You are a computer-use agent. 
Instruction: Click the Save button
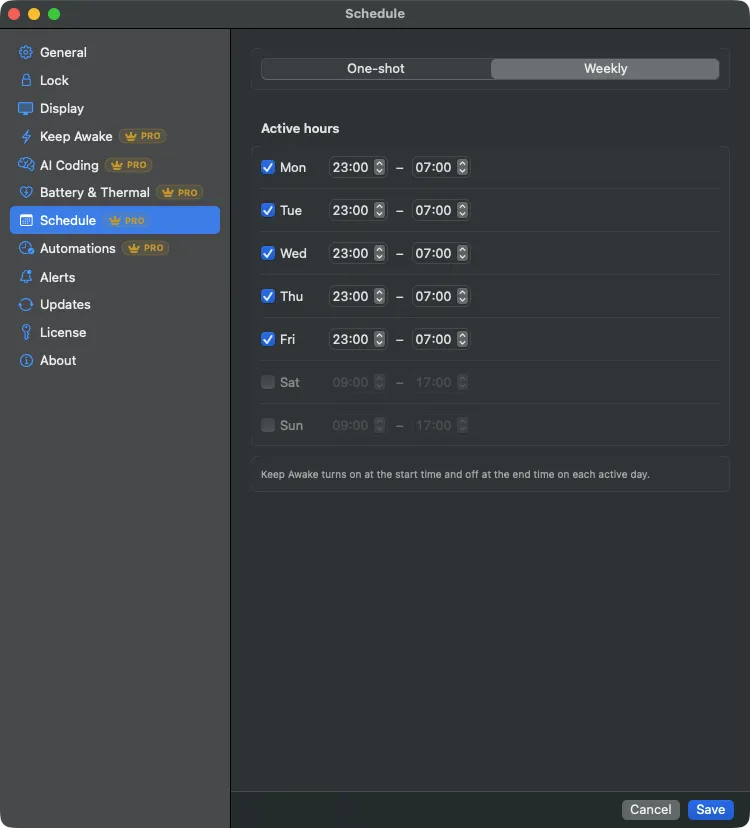(x=710, y=810)
